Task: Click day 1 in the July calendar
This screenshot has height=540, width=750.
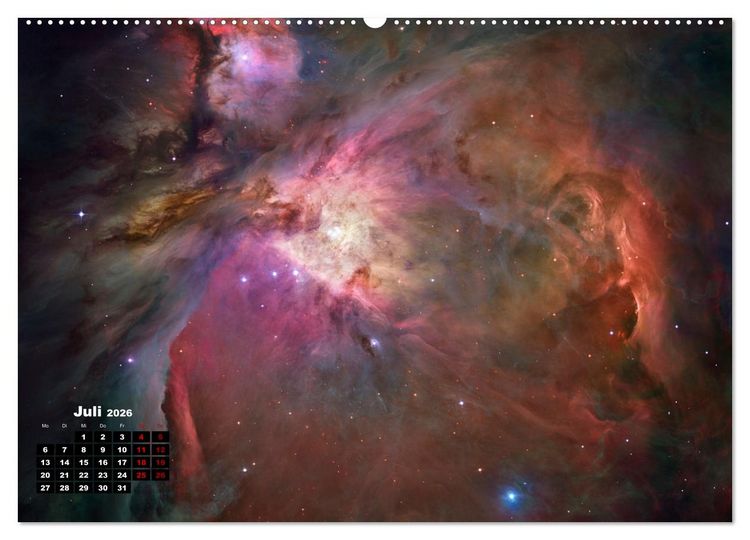Action: click(84, 437)
